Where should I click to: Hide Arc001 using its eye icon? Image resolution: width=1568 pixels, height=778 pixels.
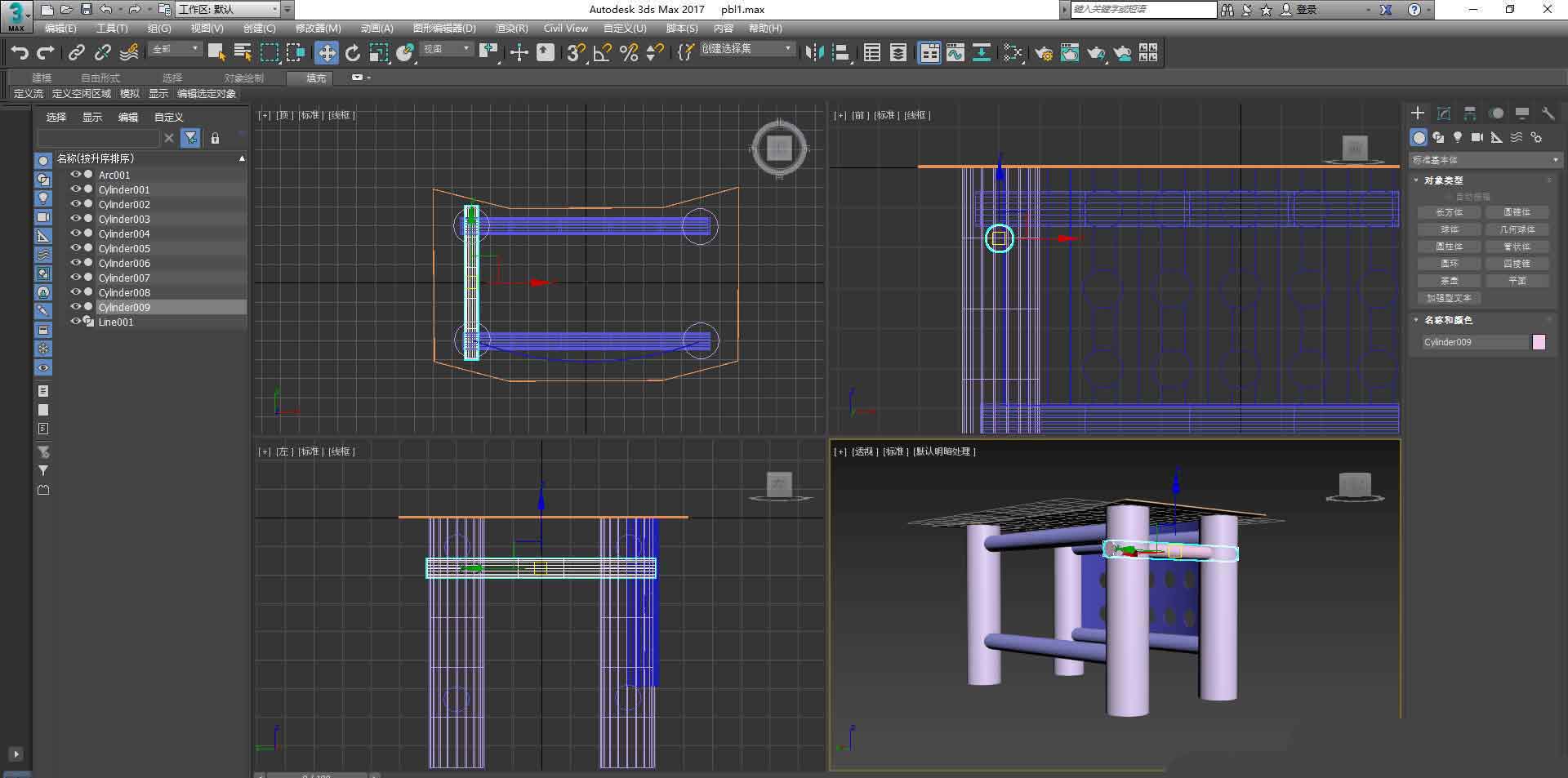tap(75, 175)
